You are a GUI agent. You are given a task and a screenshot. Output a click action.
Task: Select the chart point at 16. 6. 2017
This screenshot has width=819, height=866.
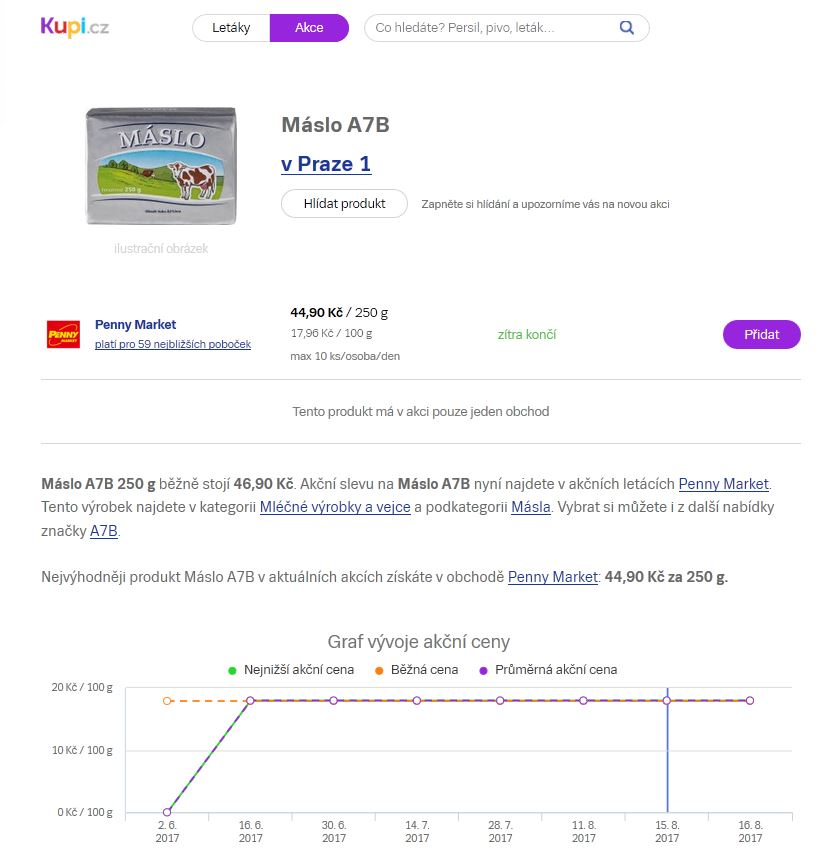coord(250,700)
